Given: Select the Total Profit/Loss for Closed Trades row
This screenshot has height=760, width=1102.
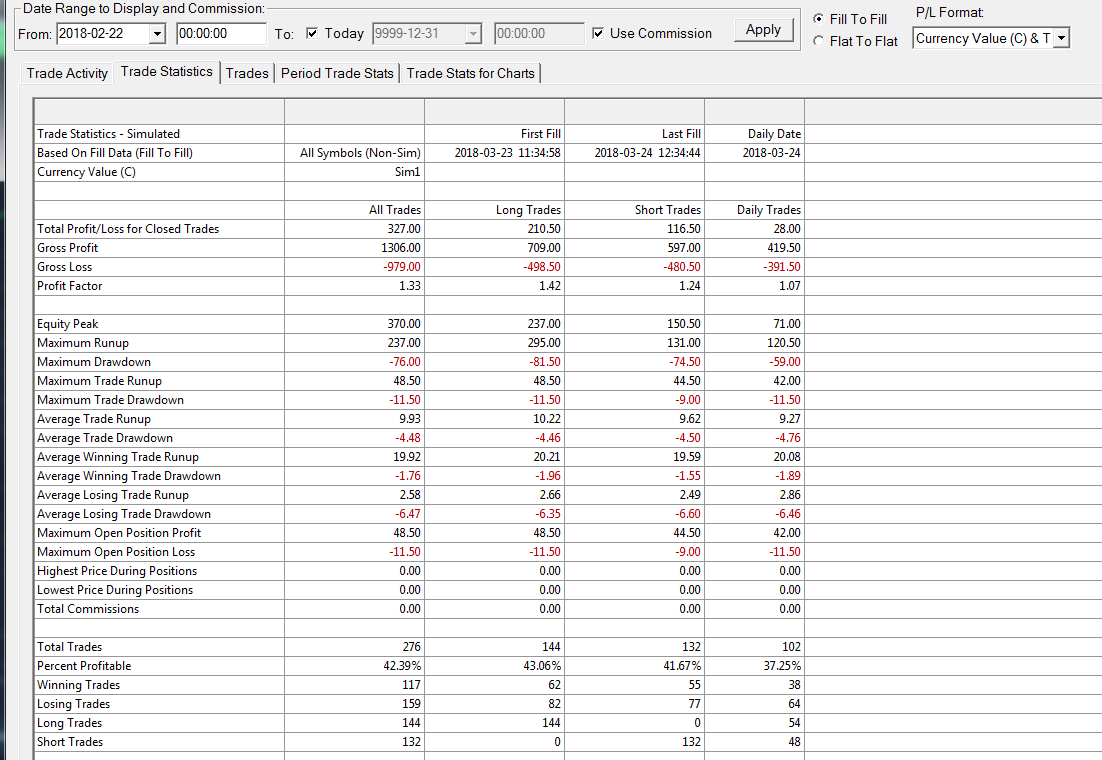Looking at the screenshot, I should click(x=419, y=229).
